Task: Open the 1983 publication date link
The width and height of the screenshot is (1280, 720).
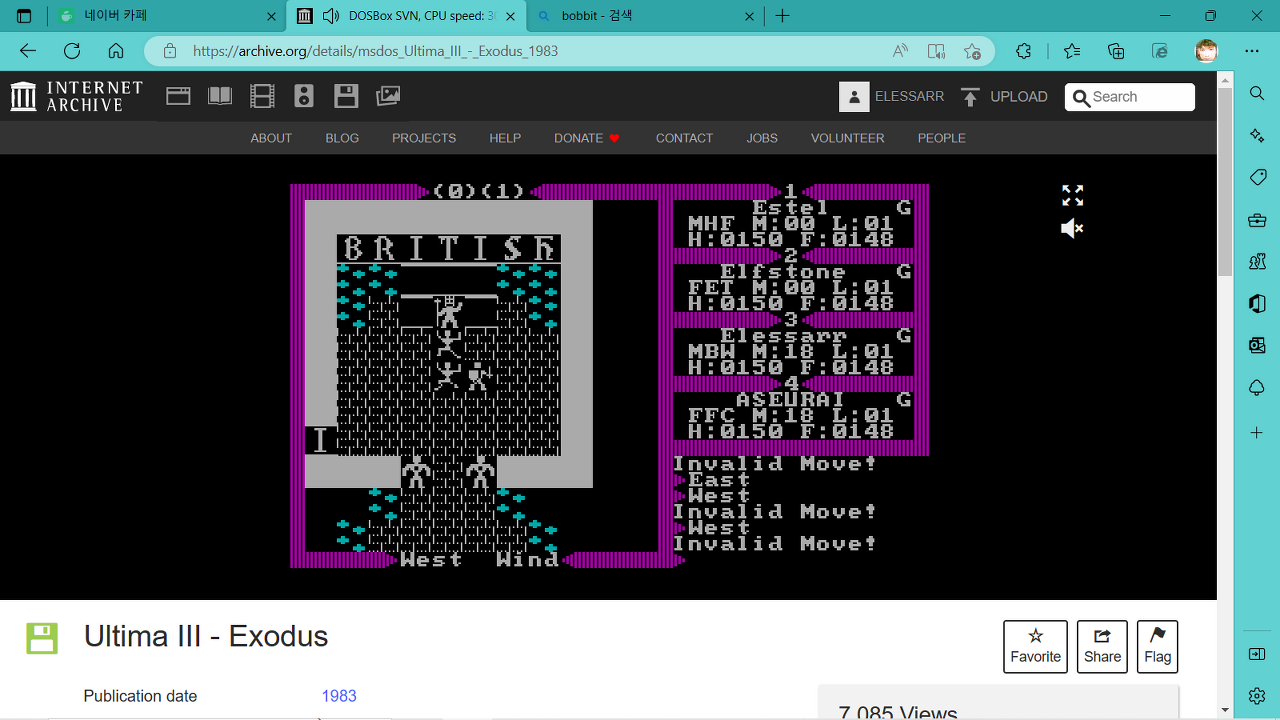Action: pyautogui.click(x=339, y=696)
